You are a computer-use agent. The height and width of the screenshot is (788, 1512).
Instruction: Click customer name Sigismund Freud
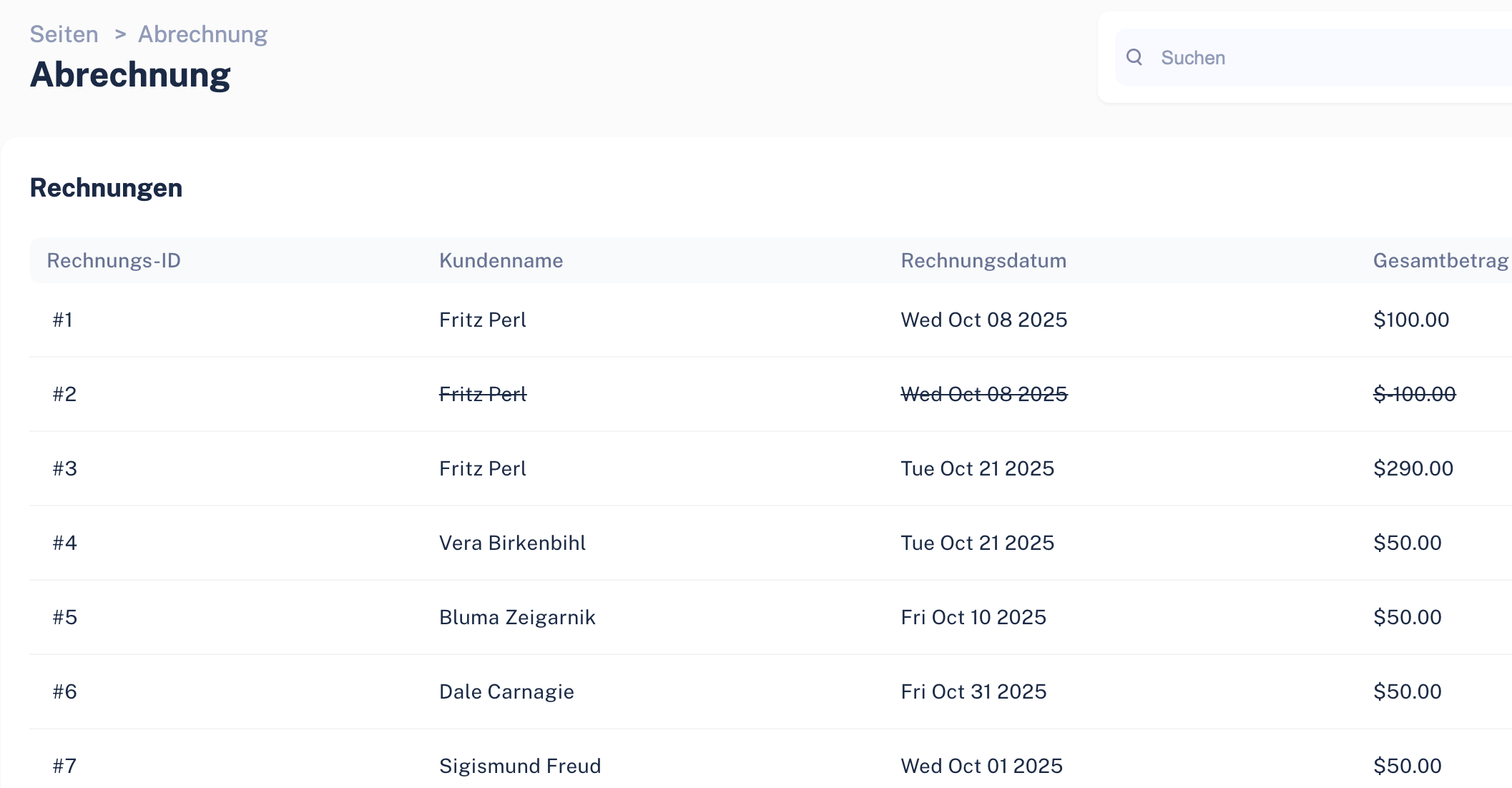tap(520, 766)
